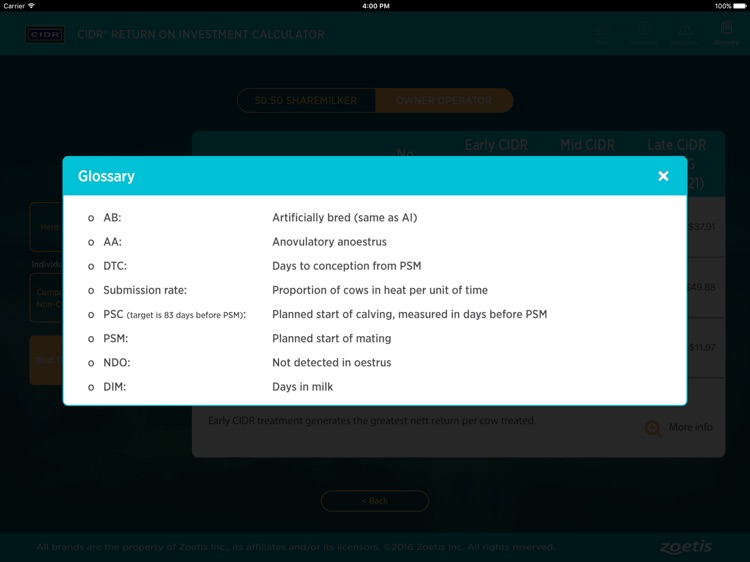Select the AB glossary term
Viewport: 750px width, 562px height.
point(112,218)
